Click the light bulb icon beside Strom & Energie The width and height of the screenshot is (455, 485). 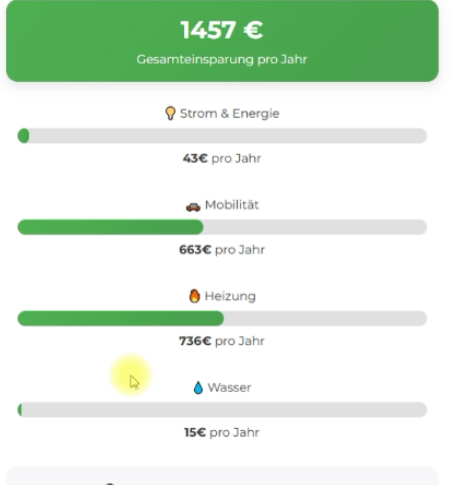[170, 113]
